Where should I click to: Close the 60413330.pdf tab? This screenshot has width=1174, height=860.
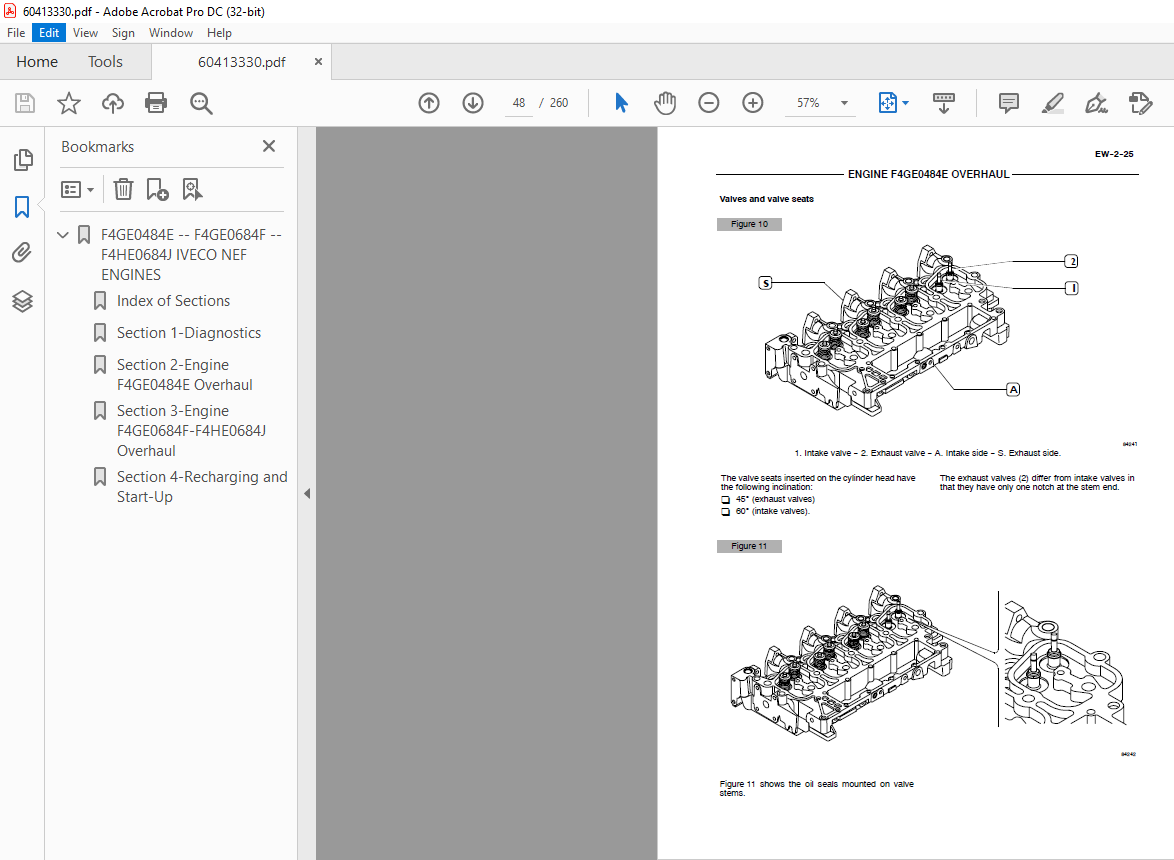[x=318, y=61]
